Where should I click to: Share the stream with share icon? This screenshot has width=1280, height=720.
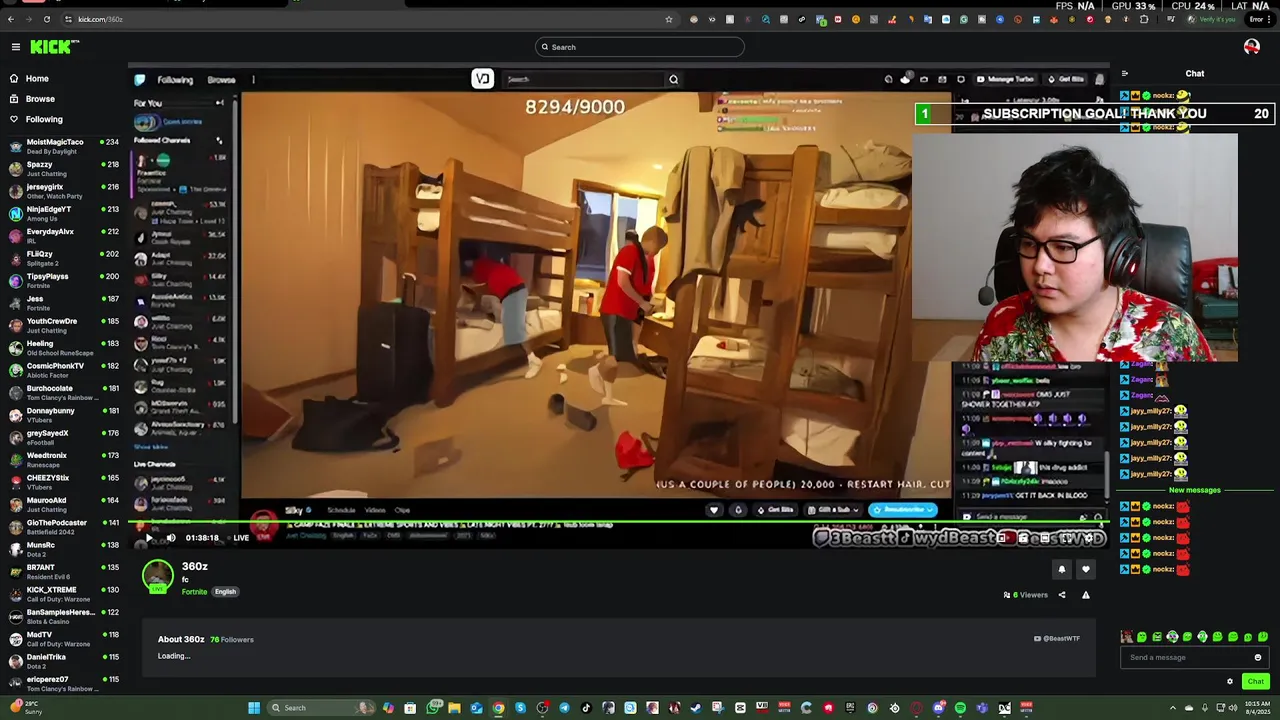tap(1062, 595)
